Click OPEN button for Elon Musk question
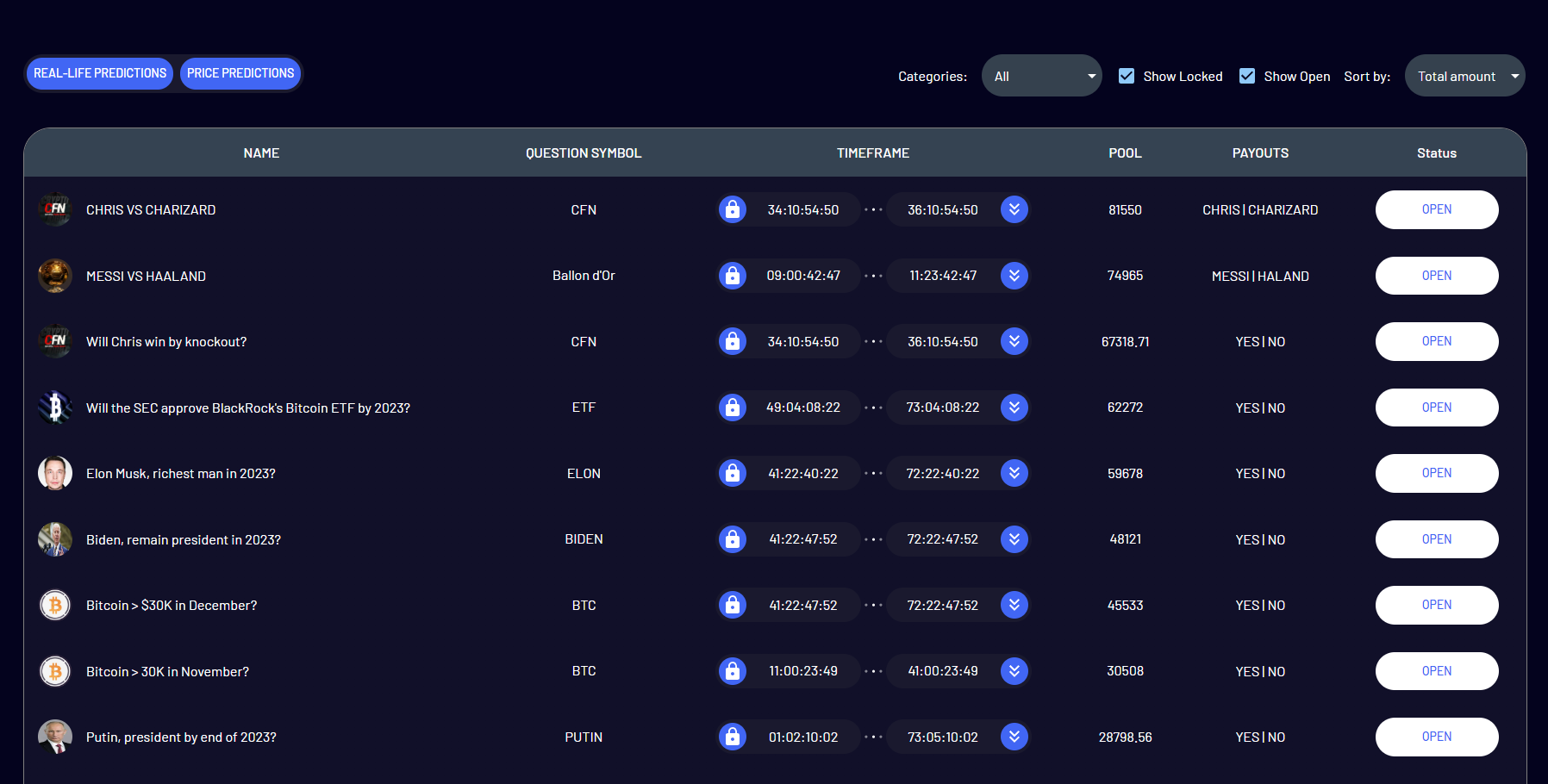Screen dimensions: 1548x784 (1437, 473)
